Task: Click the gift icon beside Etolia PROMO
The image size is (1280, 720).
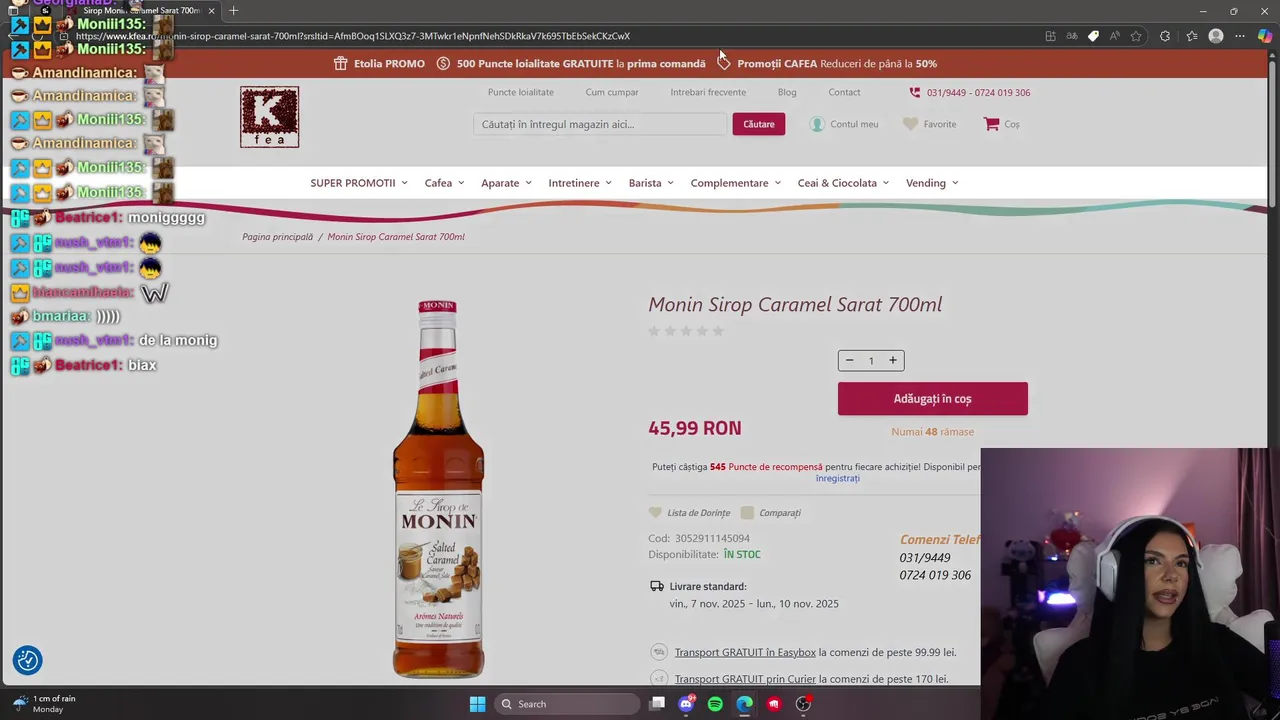Action: point(341,63)
